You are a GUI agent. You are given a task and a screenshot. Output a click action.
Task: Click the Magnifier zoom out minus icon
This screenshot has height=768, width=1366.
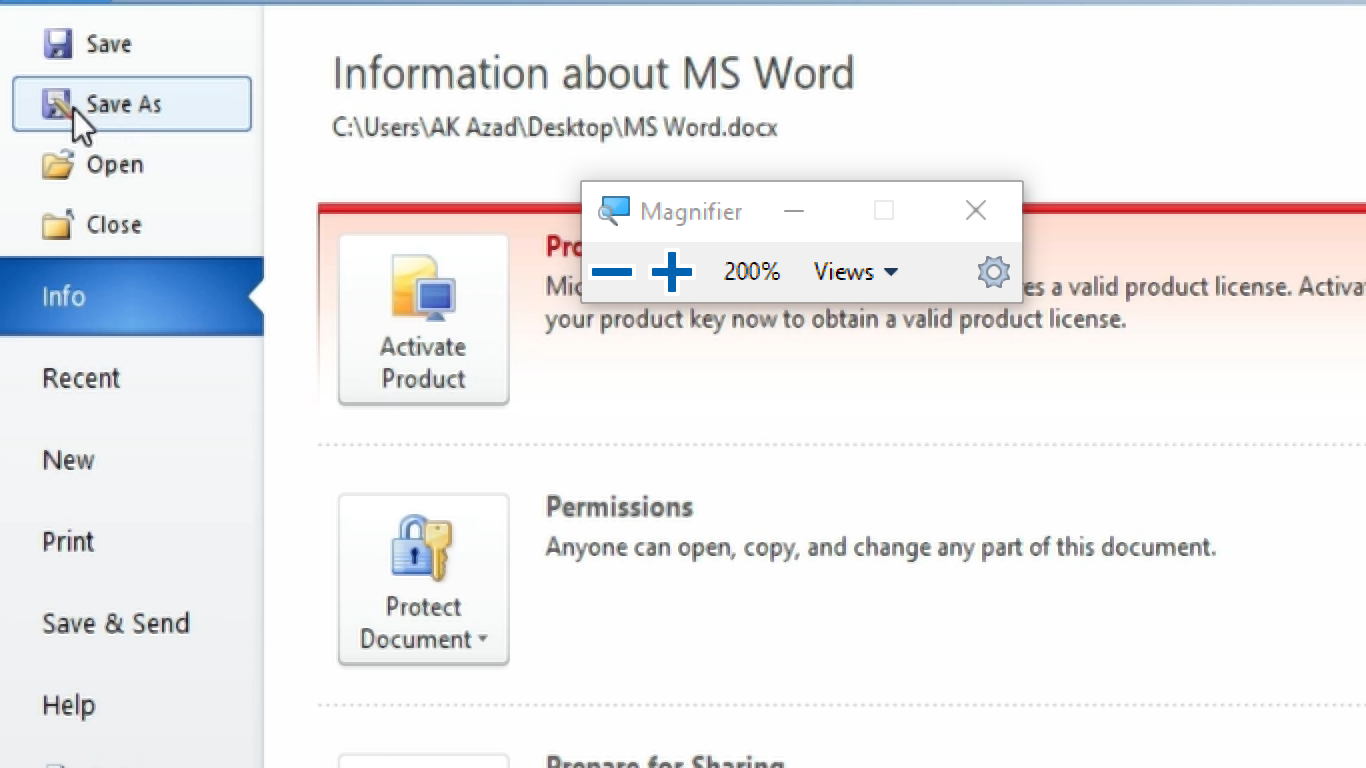[611, 272]
